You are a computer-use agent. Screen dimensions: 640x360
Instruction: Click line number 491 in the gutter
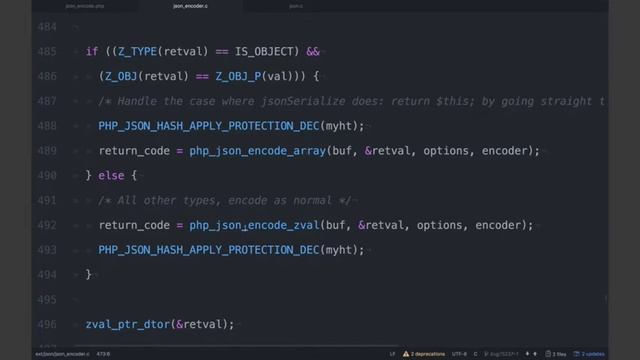(47, 200)
